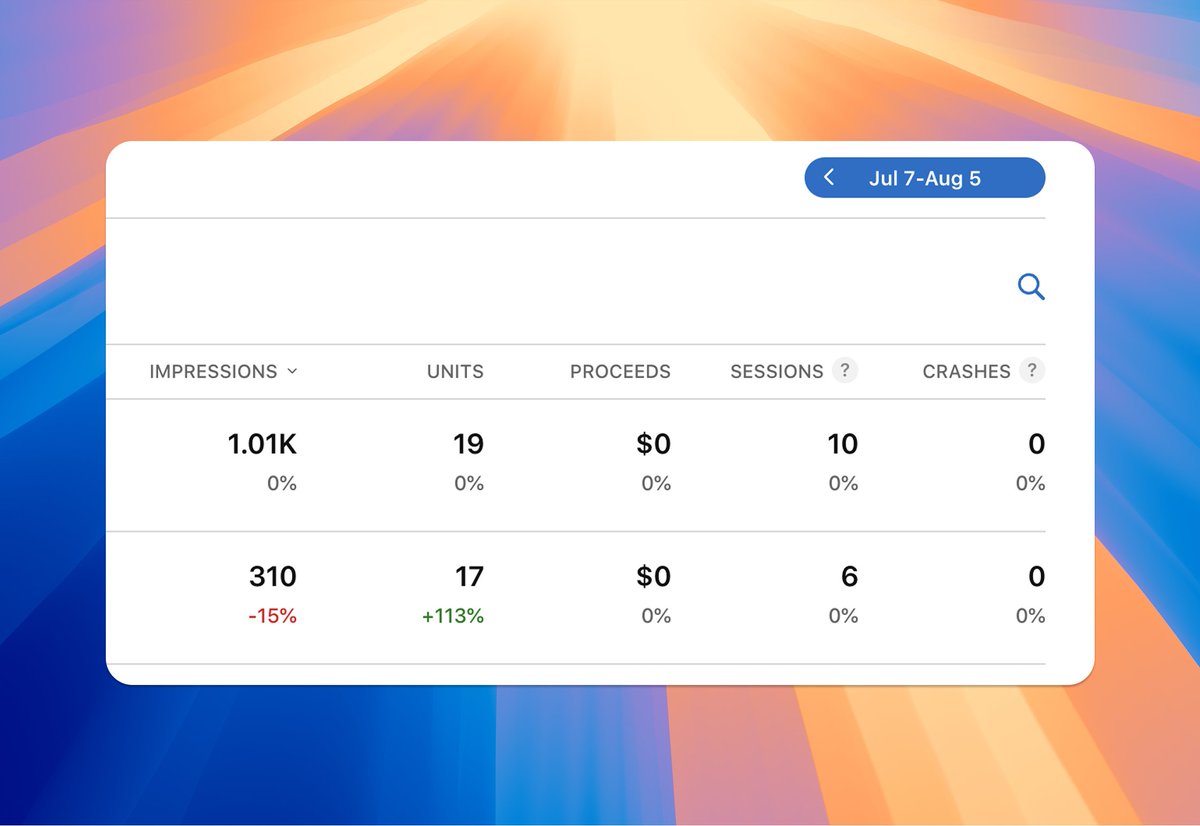Image resolution: width=1200 pixels, height=826 pixels.
Task: Click the search magnifier icon
Action: pos(1031,288)
